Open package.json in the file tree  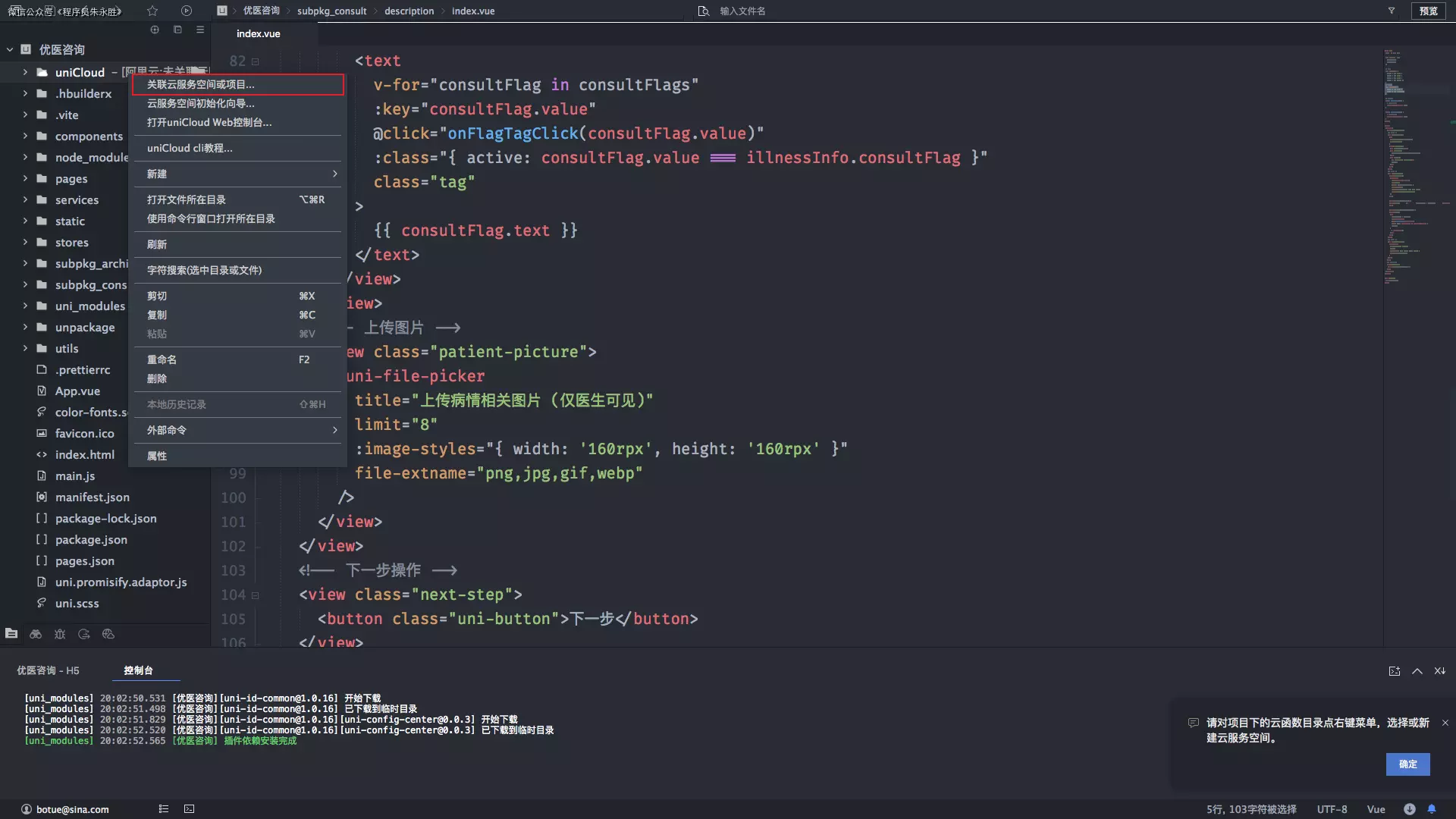click(91, 539)
